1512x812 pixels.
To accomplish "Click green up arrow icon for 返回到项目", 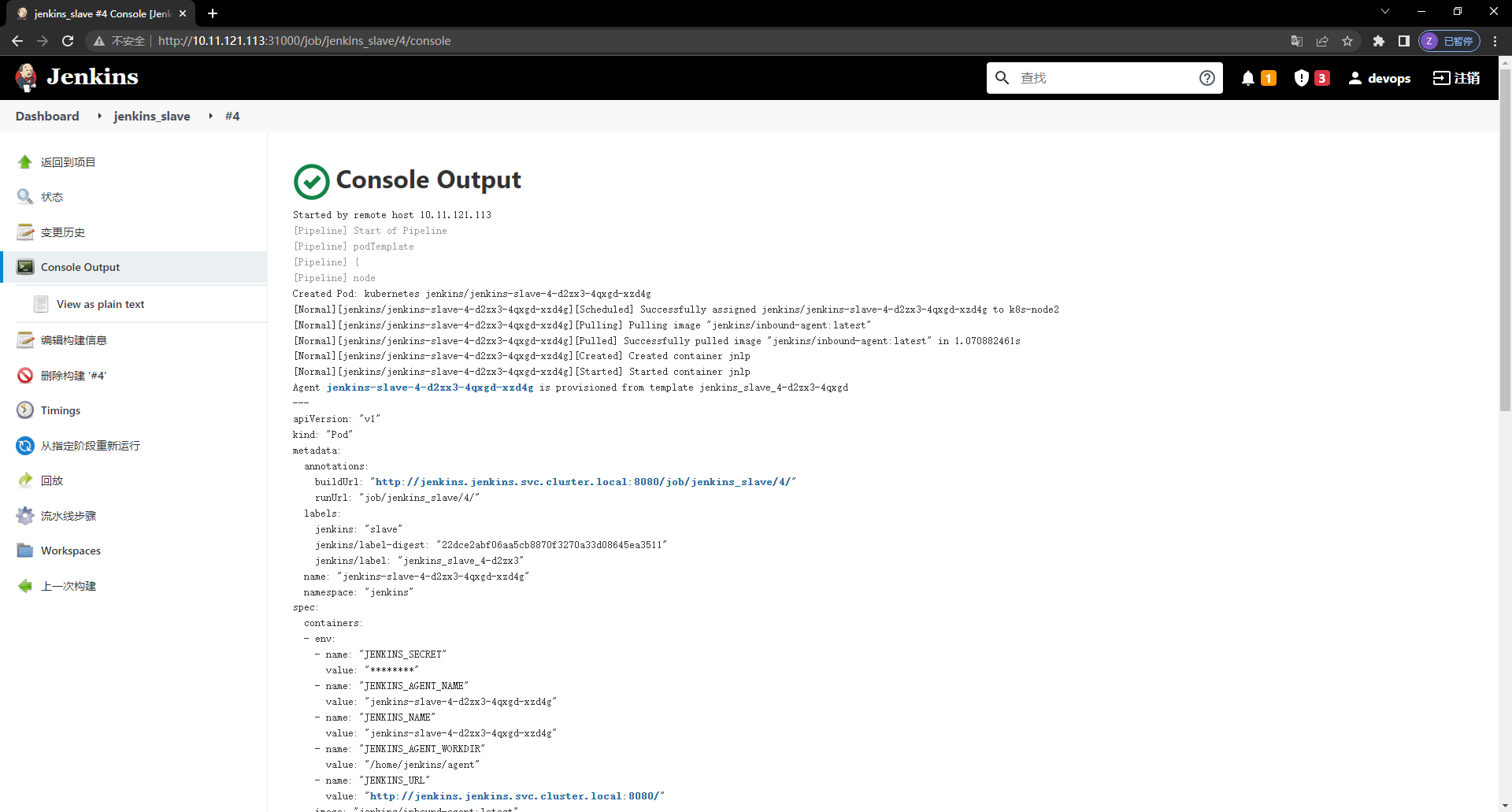I will tap(25, 161).
